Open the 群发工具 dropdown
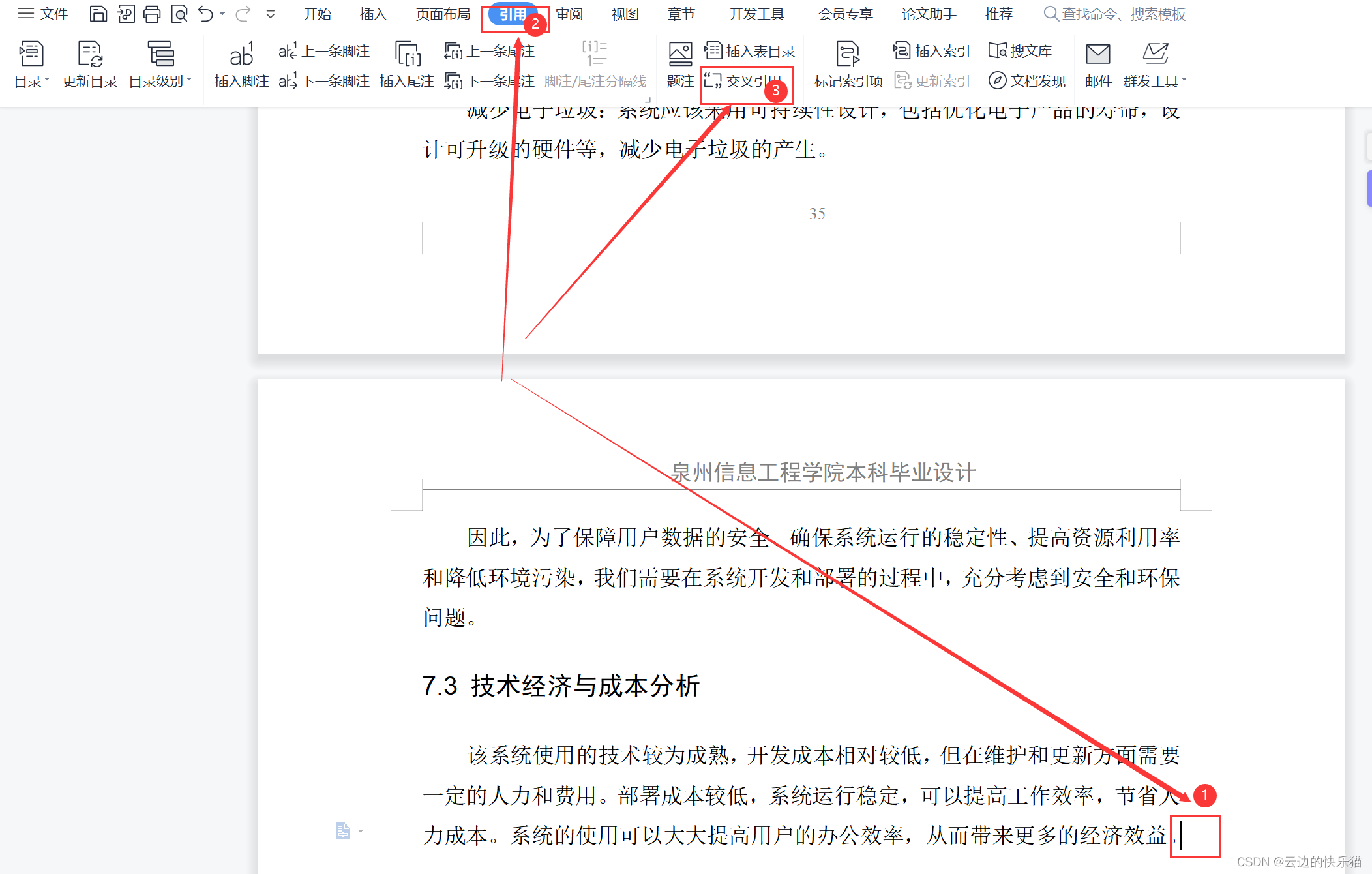Image resolution: width=1372 pixels, height=874 pixels. pyautogui.click(x=1184, y=80)
